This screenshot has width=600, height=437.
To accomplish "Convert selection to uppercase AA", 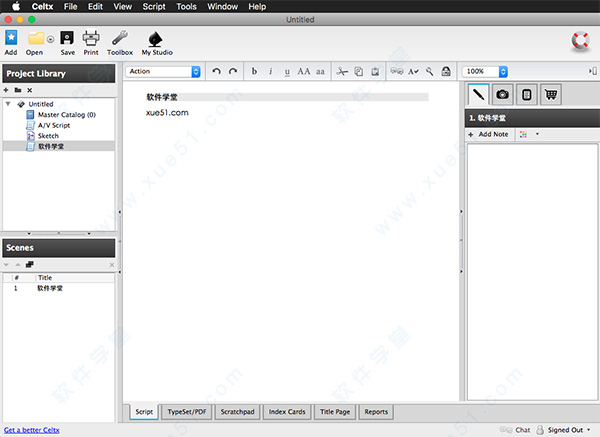I will point(304,72).
